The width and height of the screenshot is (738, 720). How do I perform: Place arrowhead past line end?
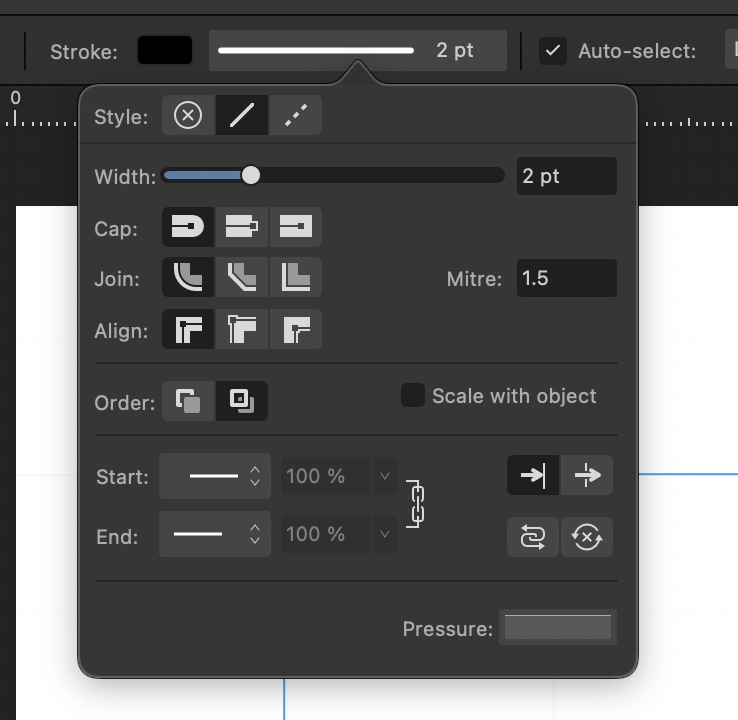587,475
